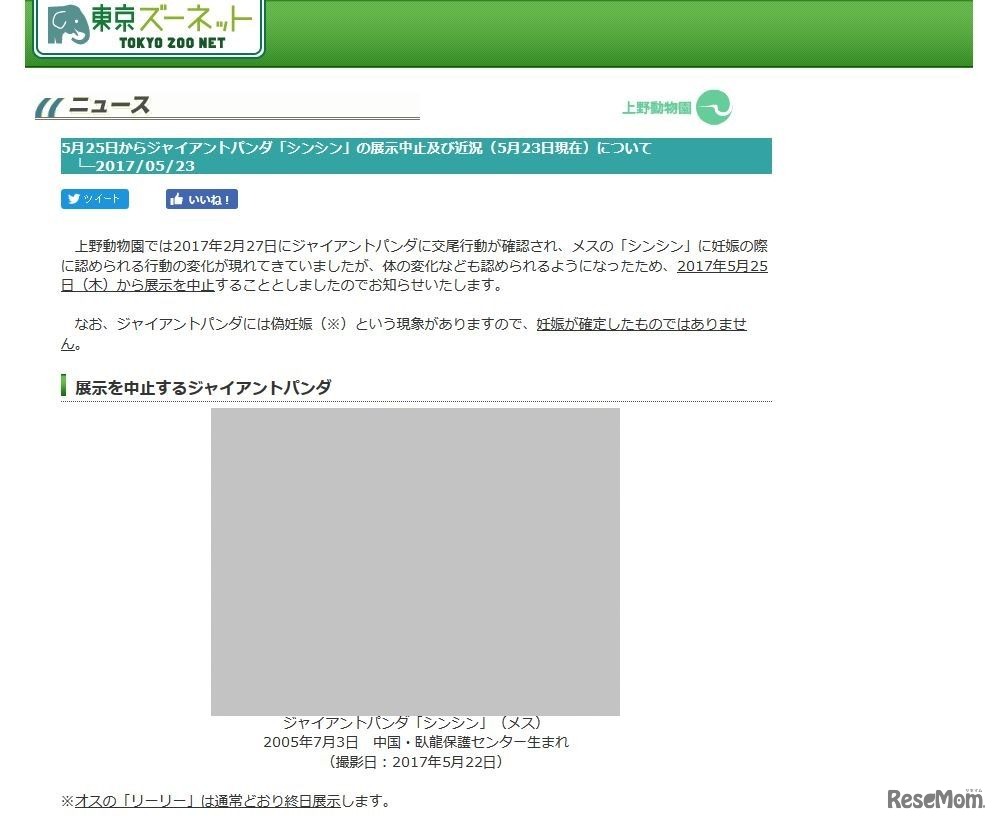Select the ニュース section heading
Image resolution: width=998 pixels, height=822 pixels.
click(x=110, y=103)
